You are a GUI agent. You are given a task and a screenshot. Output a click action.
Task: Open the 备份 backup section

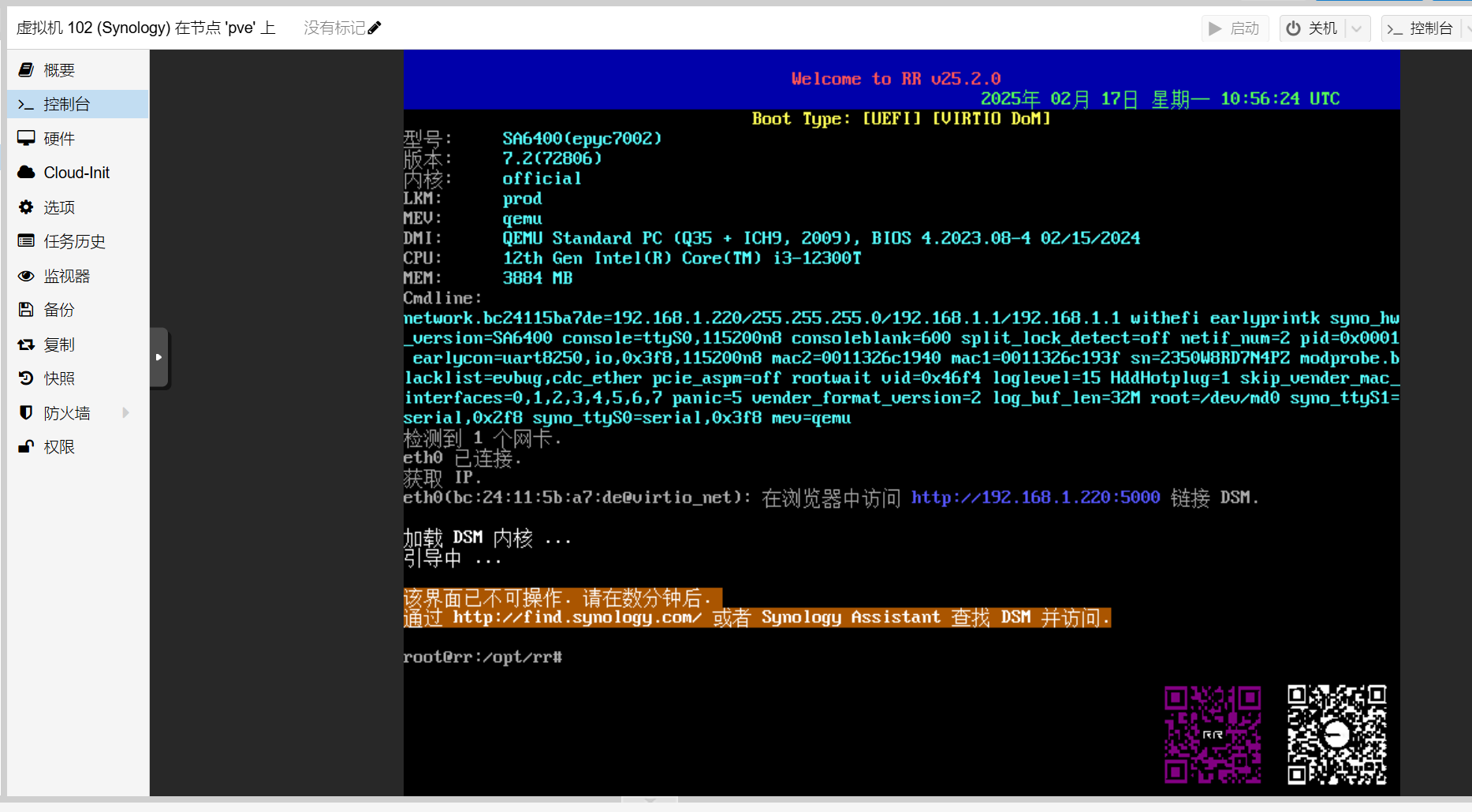click(x=78, y=310)
